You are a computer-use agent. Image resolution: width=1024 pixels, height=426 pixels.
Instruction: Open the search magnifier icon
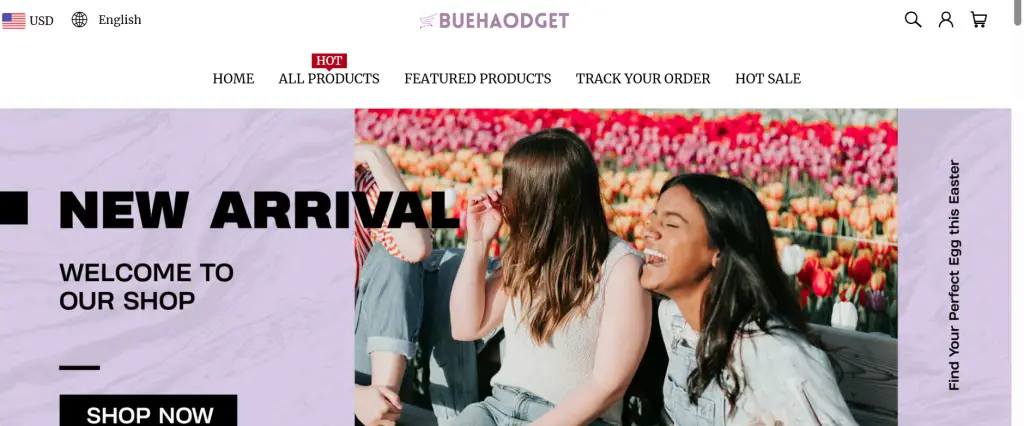tap(912, 20)
